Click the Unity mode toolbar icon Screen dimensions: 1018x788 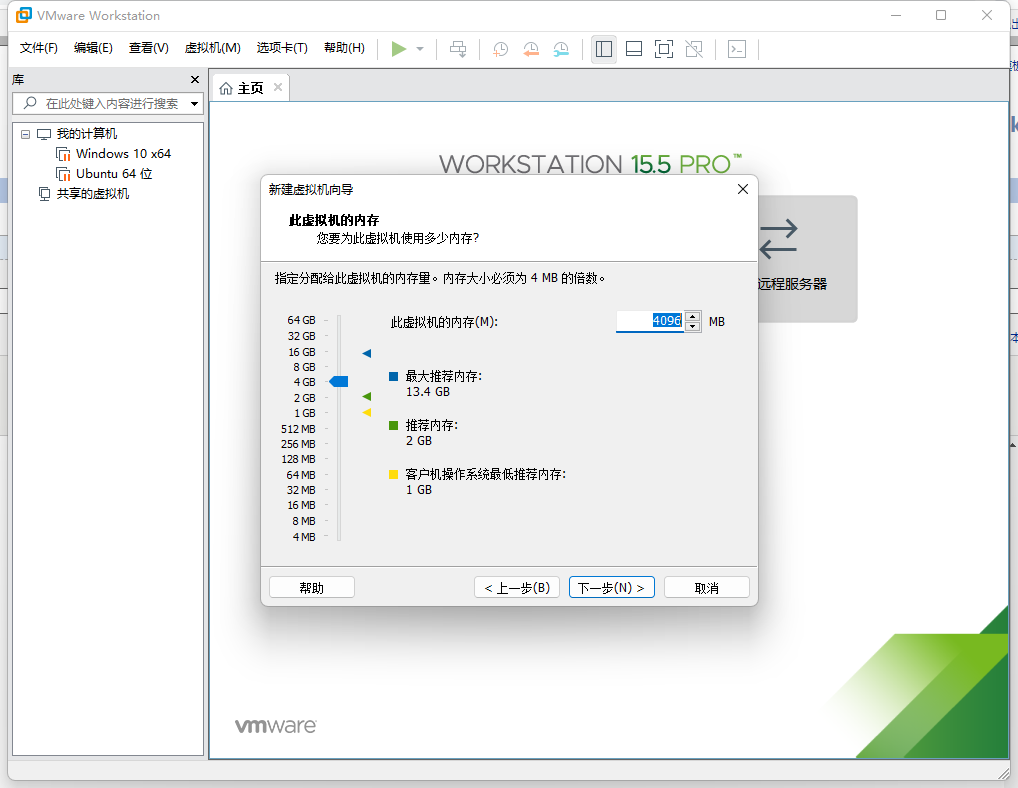[x=694, y=49]
